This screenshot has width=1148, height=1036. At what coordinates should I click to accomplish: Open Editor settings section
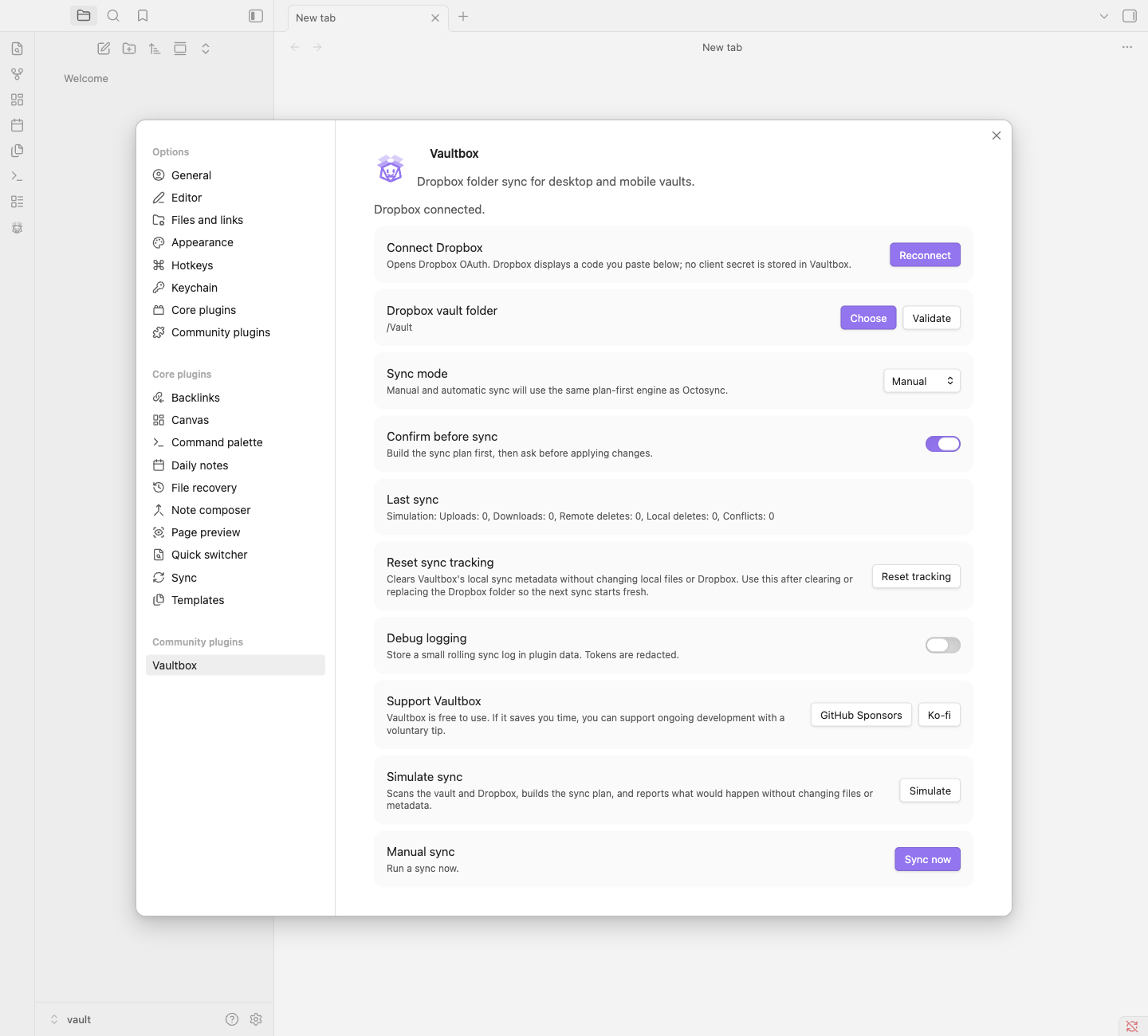pos(235,198)
